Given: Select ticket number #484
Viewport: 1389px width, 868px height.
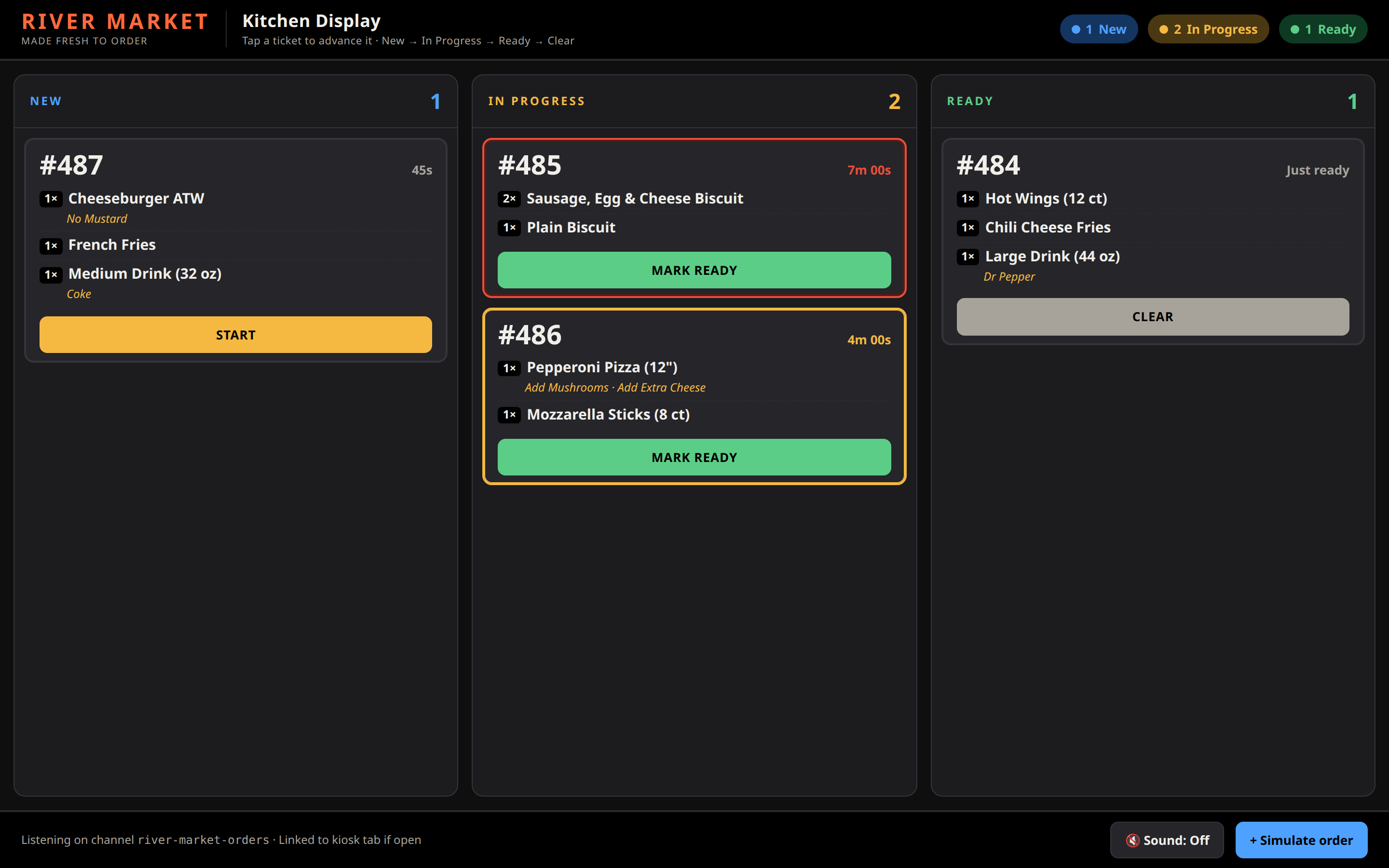Looking at the screenshot, I should [988, 165].
